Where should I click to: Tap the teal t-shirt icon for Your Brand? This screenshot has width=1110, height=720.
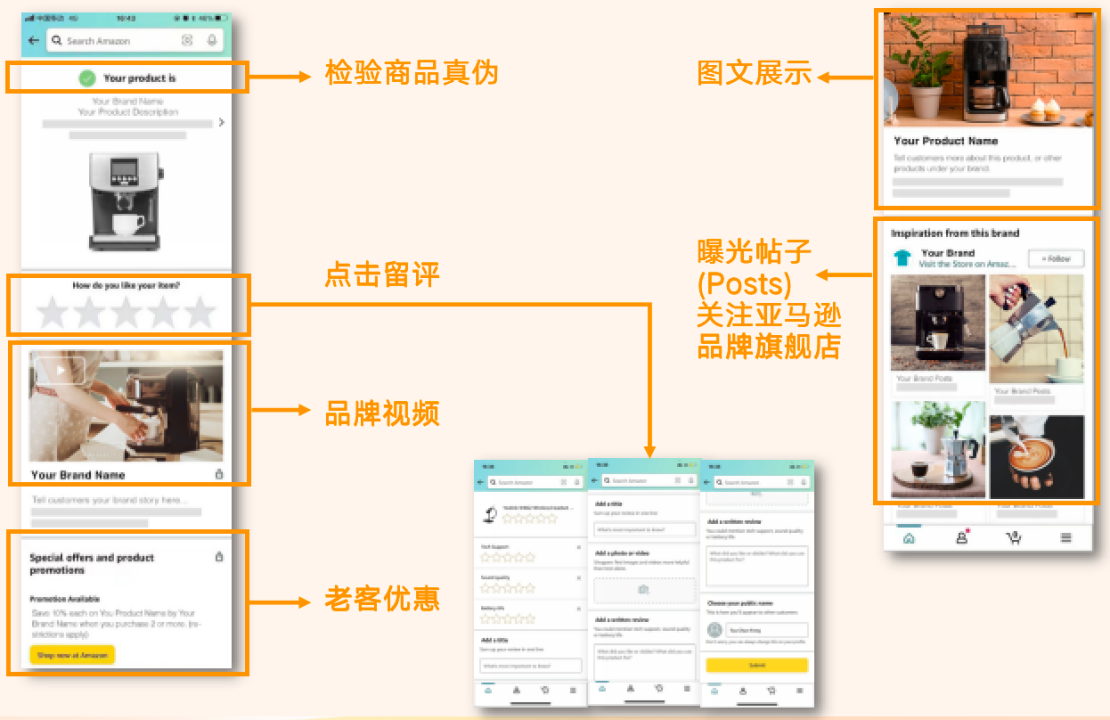pos(903,258)
